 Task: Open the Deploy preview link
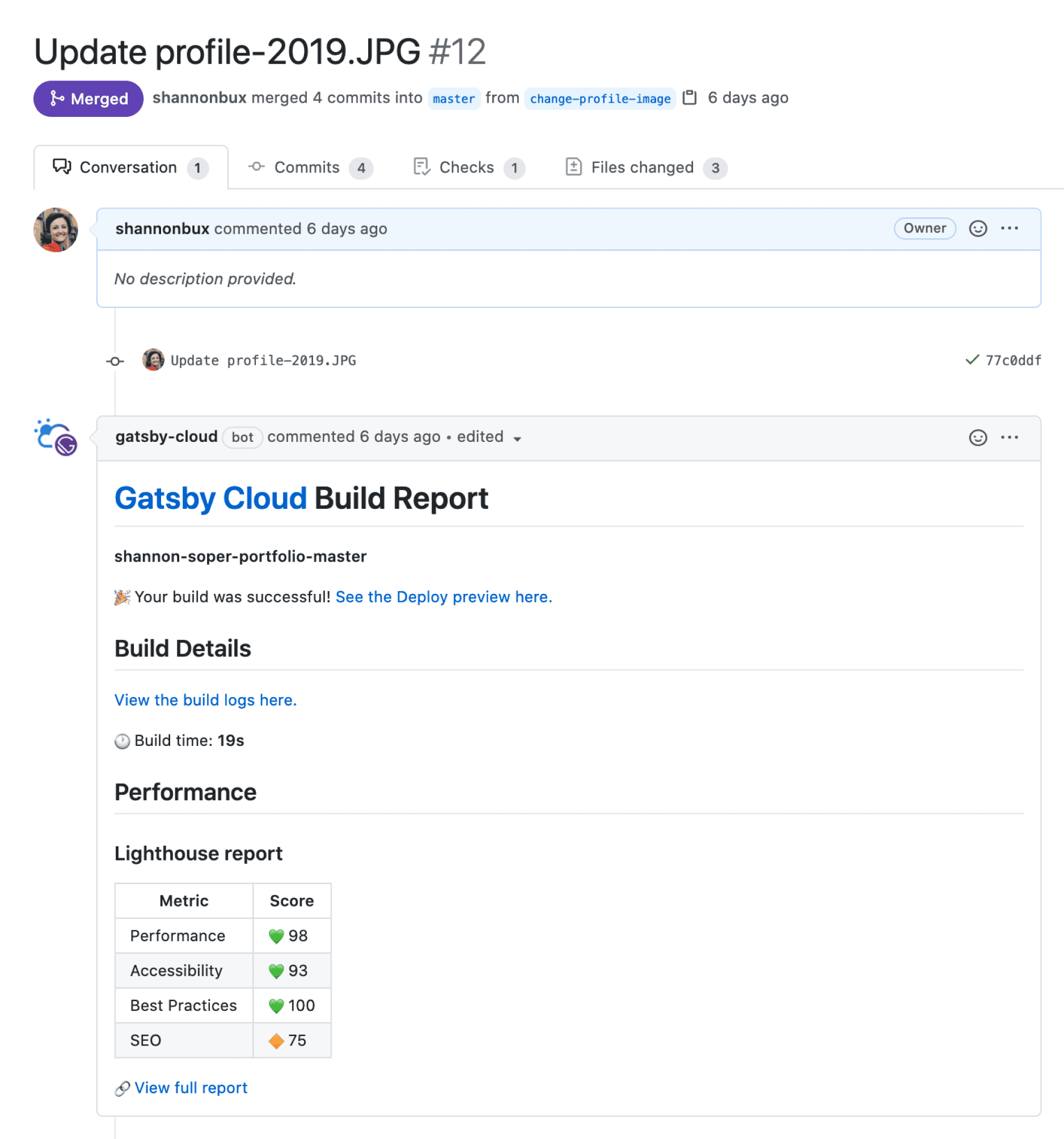(444, 597)
